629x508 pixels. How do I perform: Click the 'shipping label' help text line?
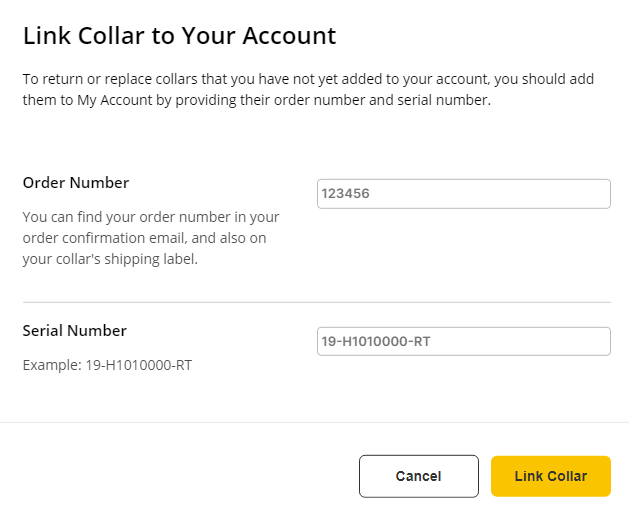coord(110,260)
